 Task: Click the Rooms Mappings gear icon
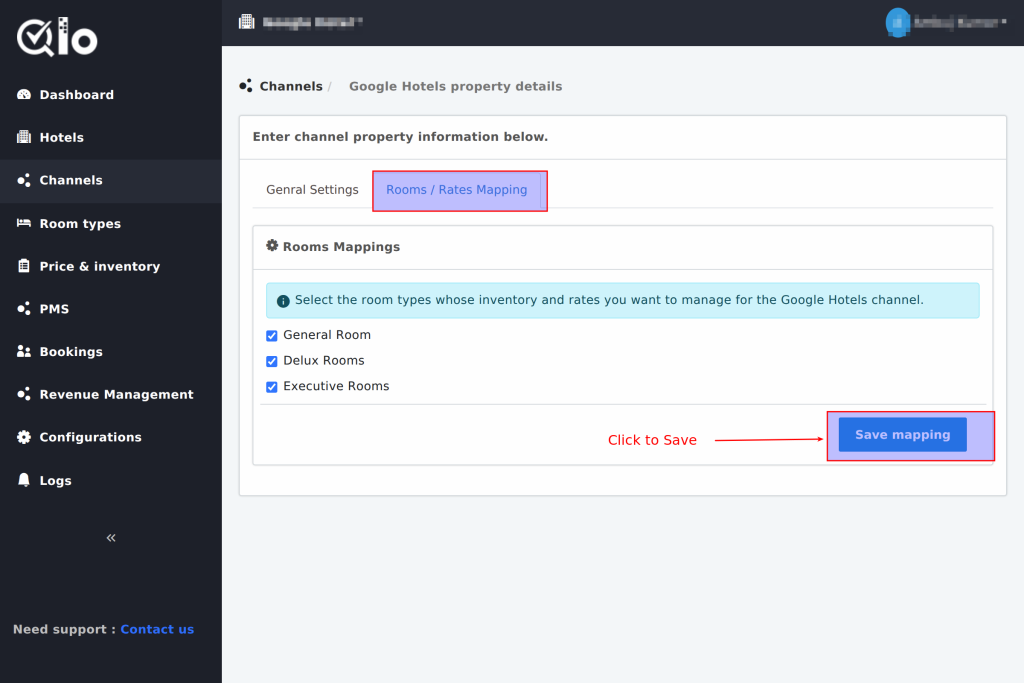272,246
